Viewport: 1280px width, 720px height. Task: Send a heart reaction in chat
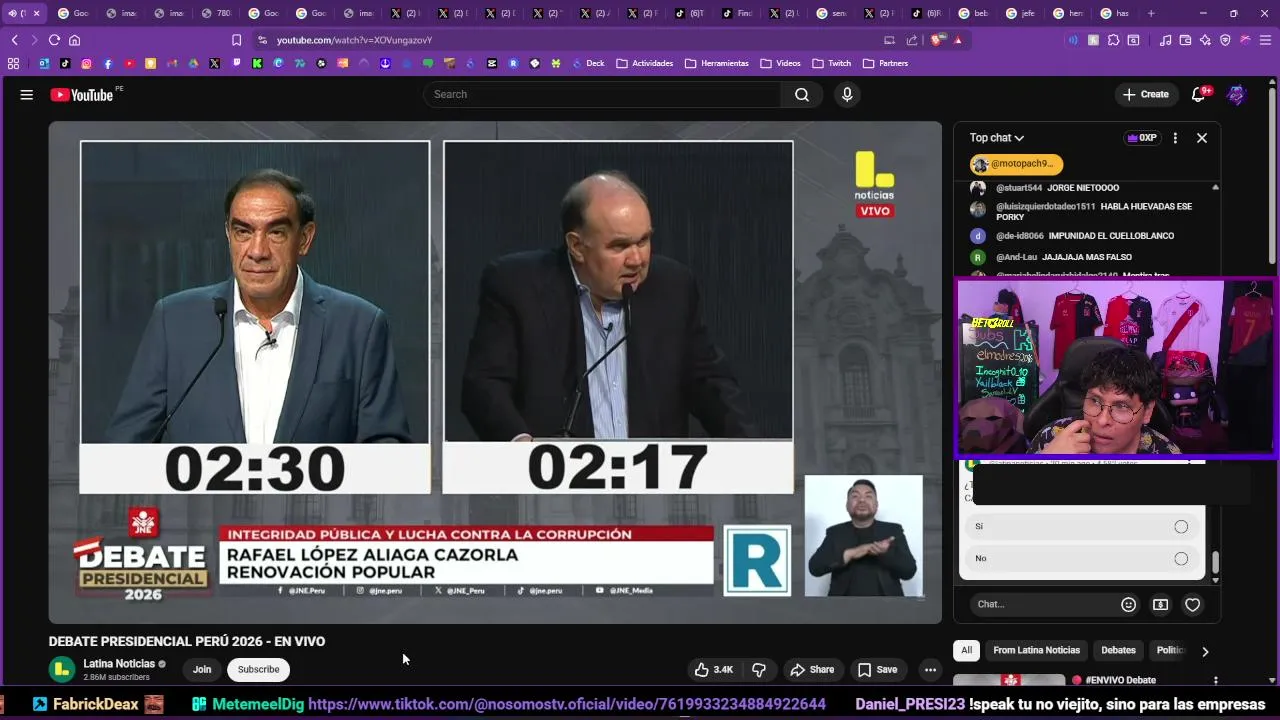click(1192, 604)
